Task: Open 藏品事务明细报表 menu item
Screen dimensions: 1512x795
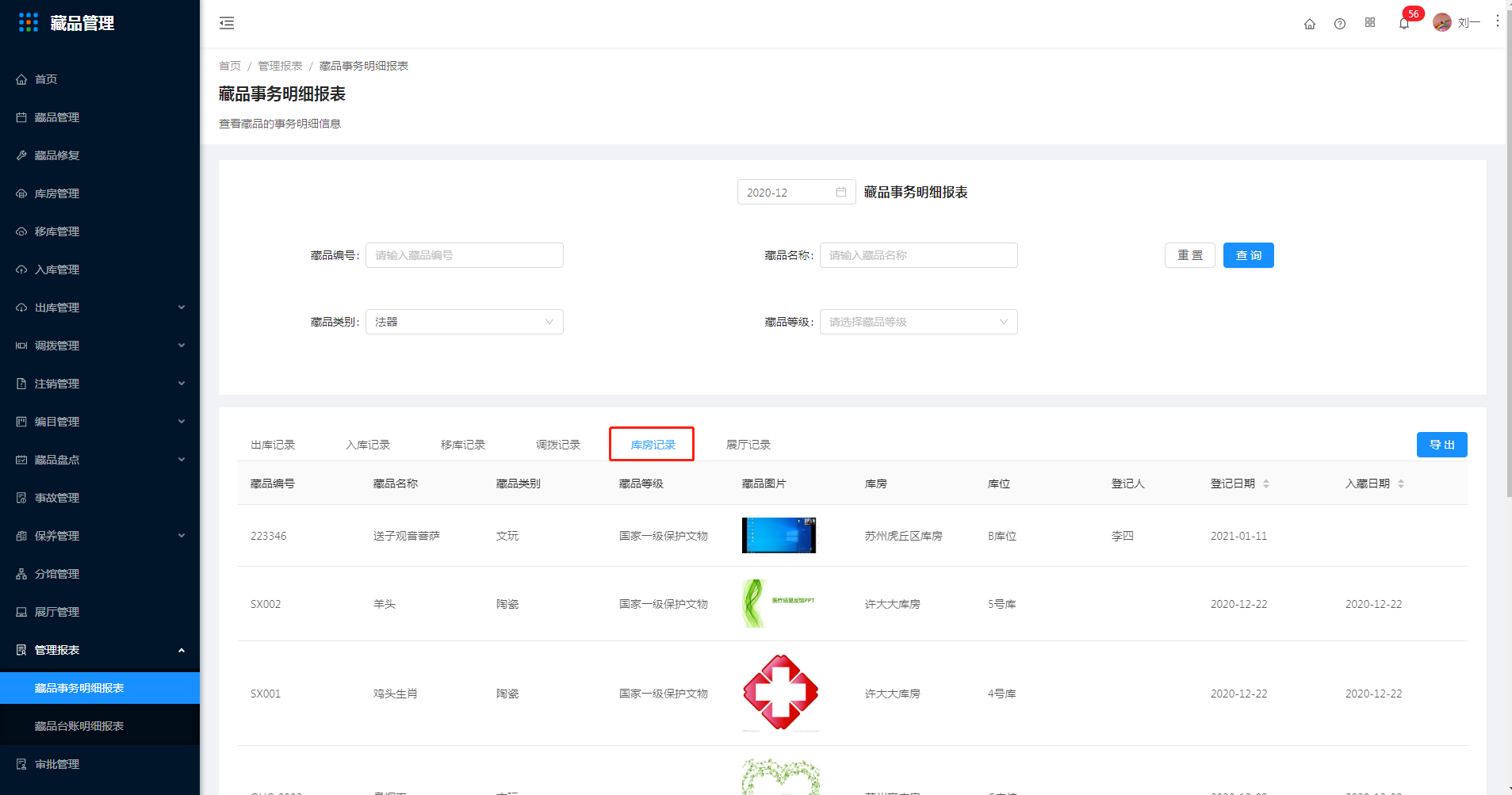Action: click(100, 688)
